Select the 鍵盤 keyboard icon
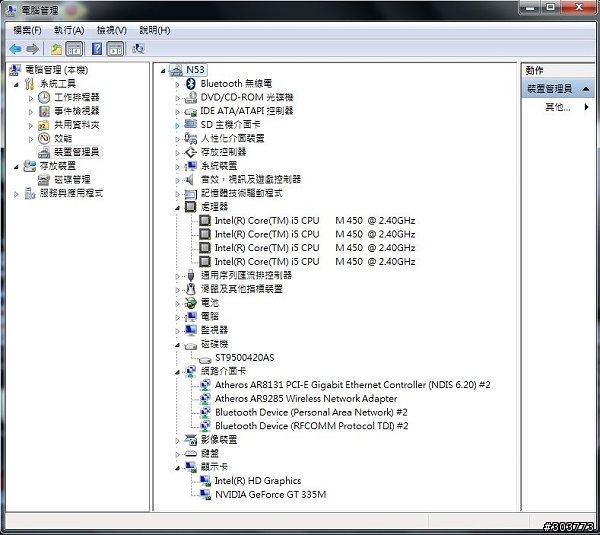Viewport: 600px width, 535px height. pos(191,454)
